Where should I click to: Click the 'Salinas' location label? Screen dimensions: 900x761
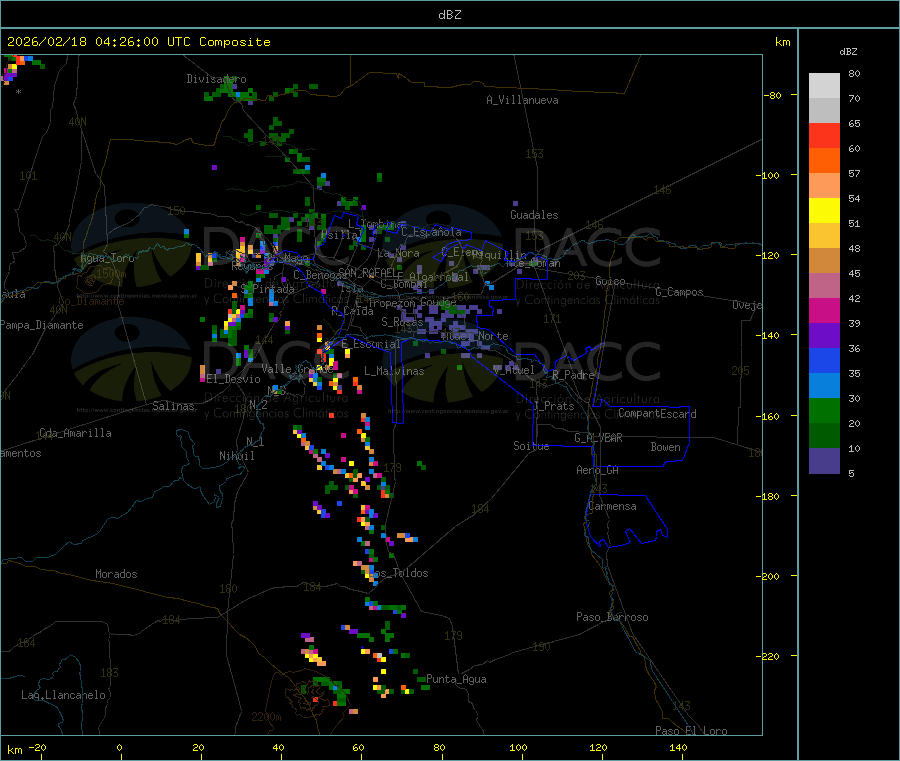pos(173,406)
